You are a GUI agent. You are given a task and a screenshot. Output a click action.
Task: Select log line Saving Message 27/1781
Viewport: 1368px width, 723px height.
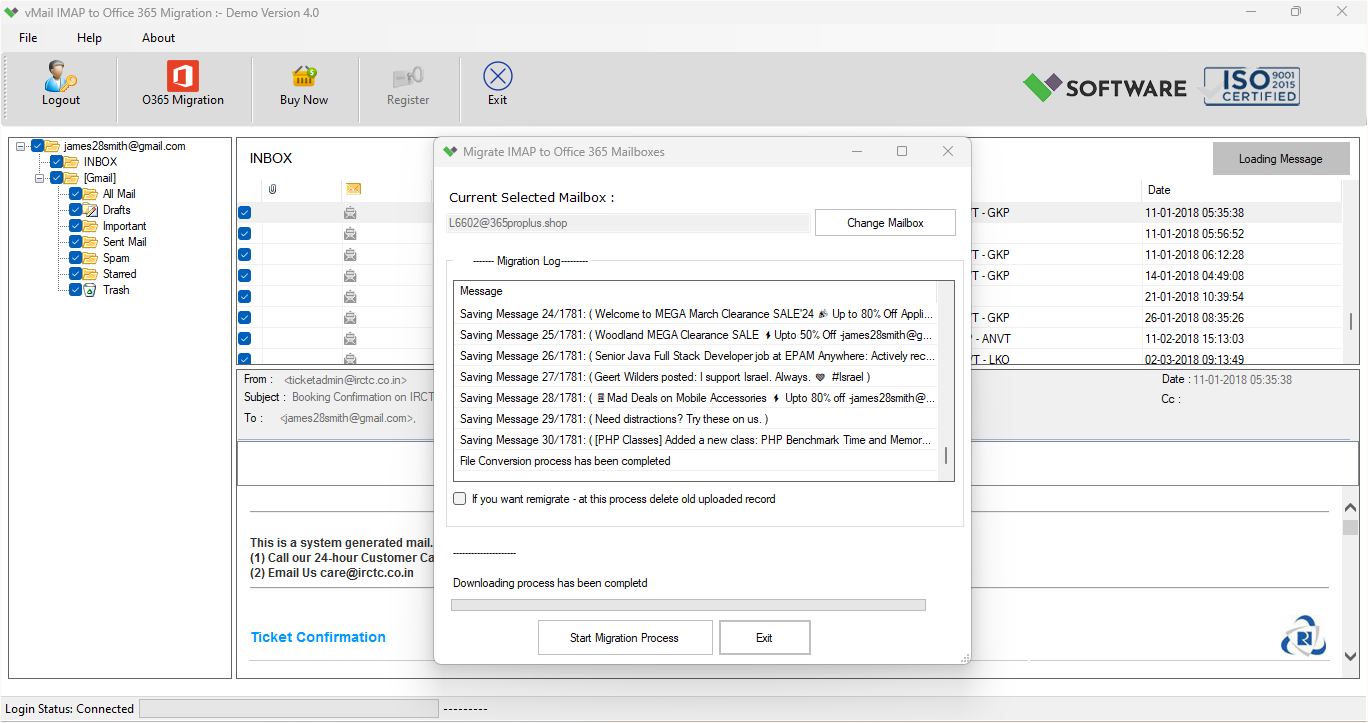[x=697, y=377]
